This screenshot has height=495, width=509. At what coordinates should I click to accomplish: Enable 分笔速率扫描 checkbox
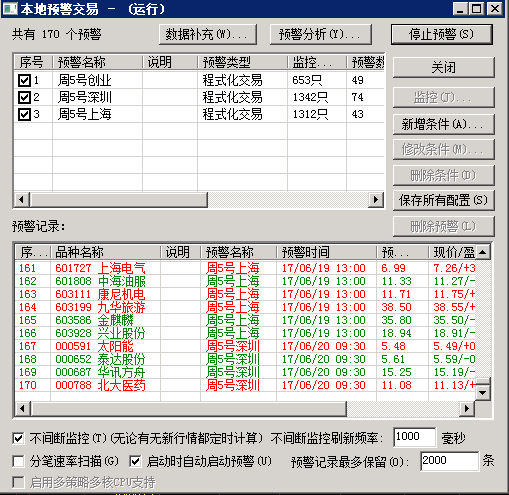(x=18, y=462)
